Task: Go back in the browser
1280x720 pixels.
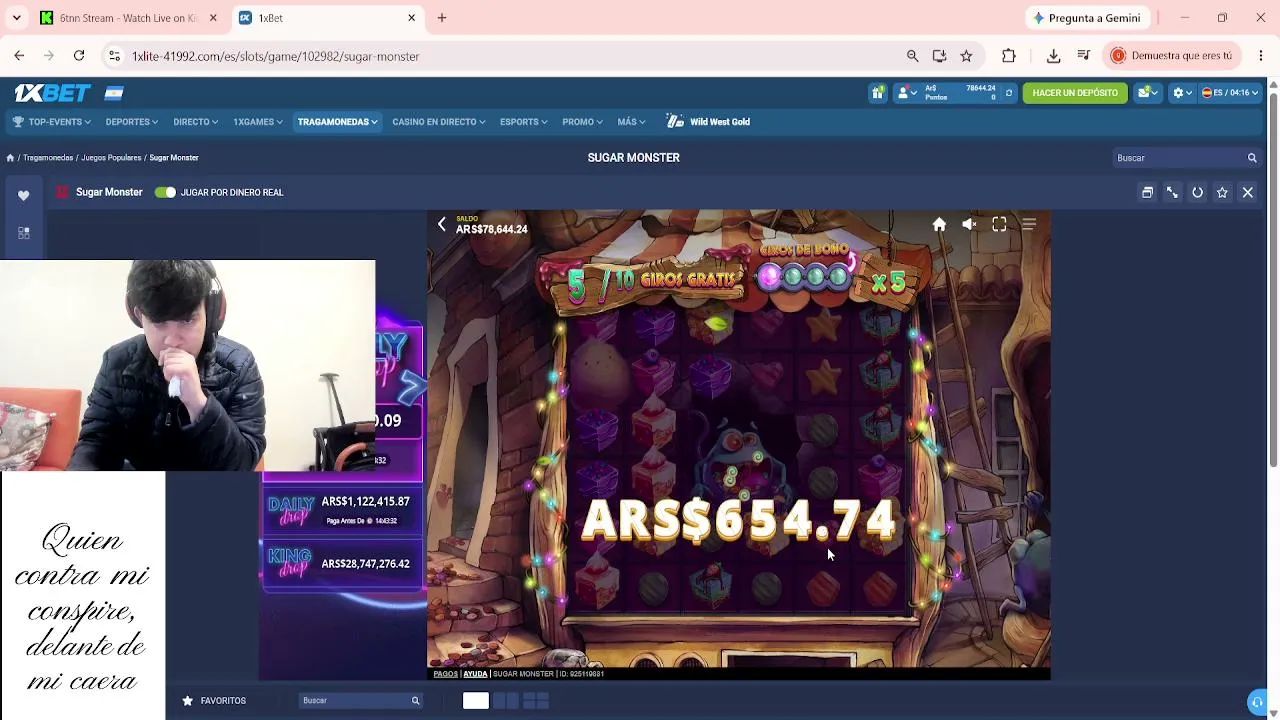Action: pos(19,56)
